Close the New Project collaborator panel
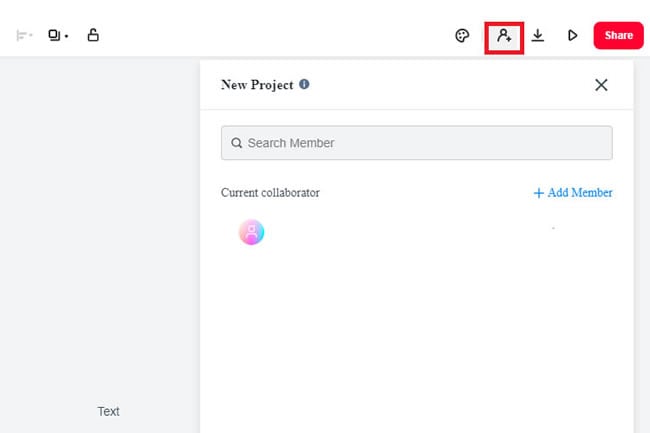The height and width of the screenshot is (433, 650). (x=601, y=85)
